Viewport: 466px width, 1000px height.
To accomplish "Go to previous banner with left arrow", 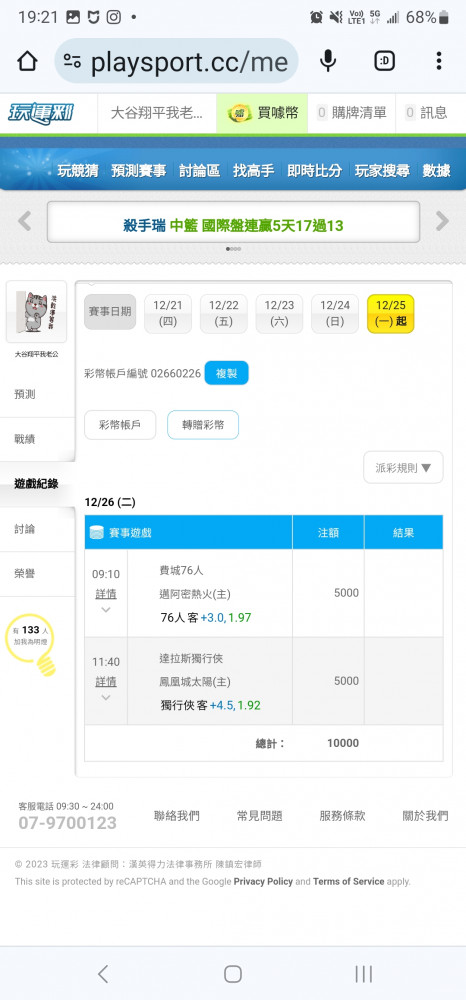I will [24, 221].
